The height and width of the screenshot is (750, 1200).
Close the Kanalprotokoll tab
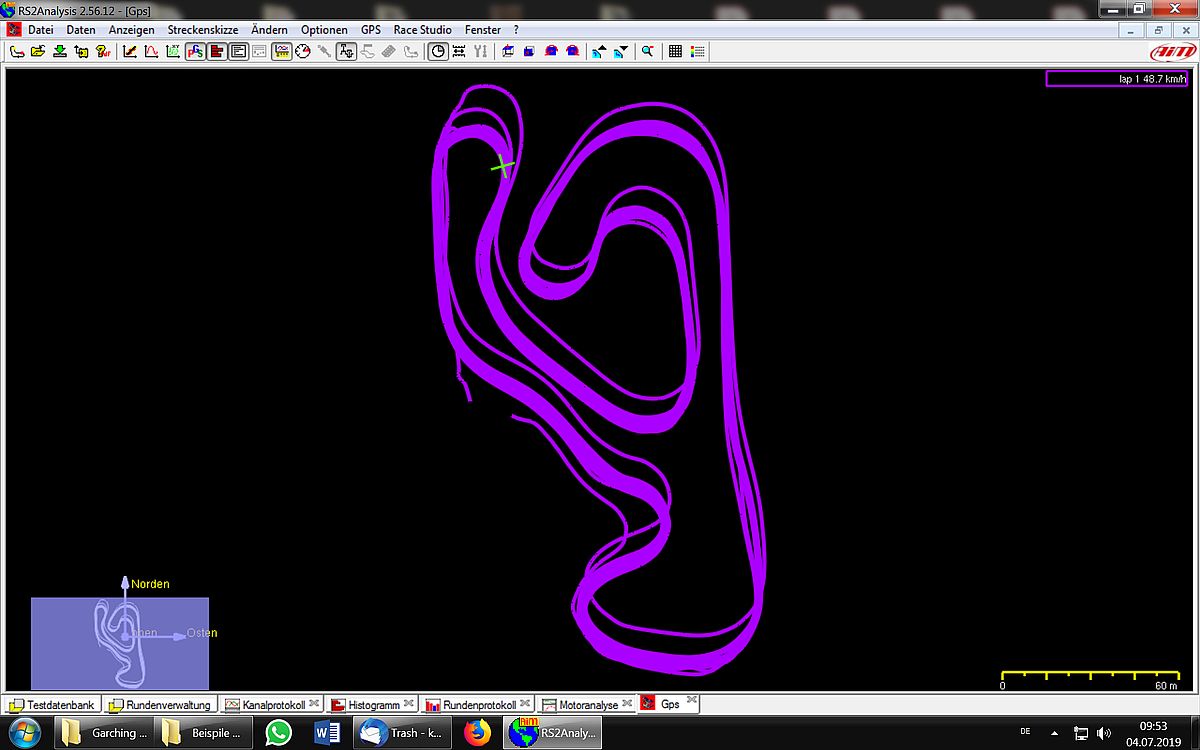314,704
